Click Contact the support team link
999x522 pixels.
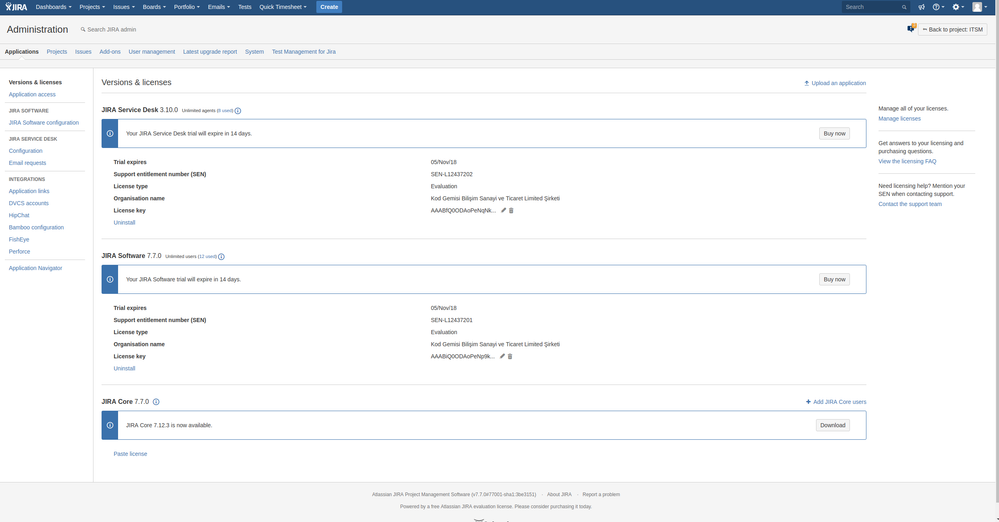(x=910, y=204)
